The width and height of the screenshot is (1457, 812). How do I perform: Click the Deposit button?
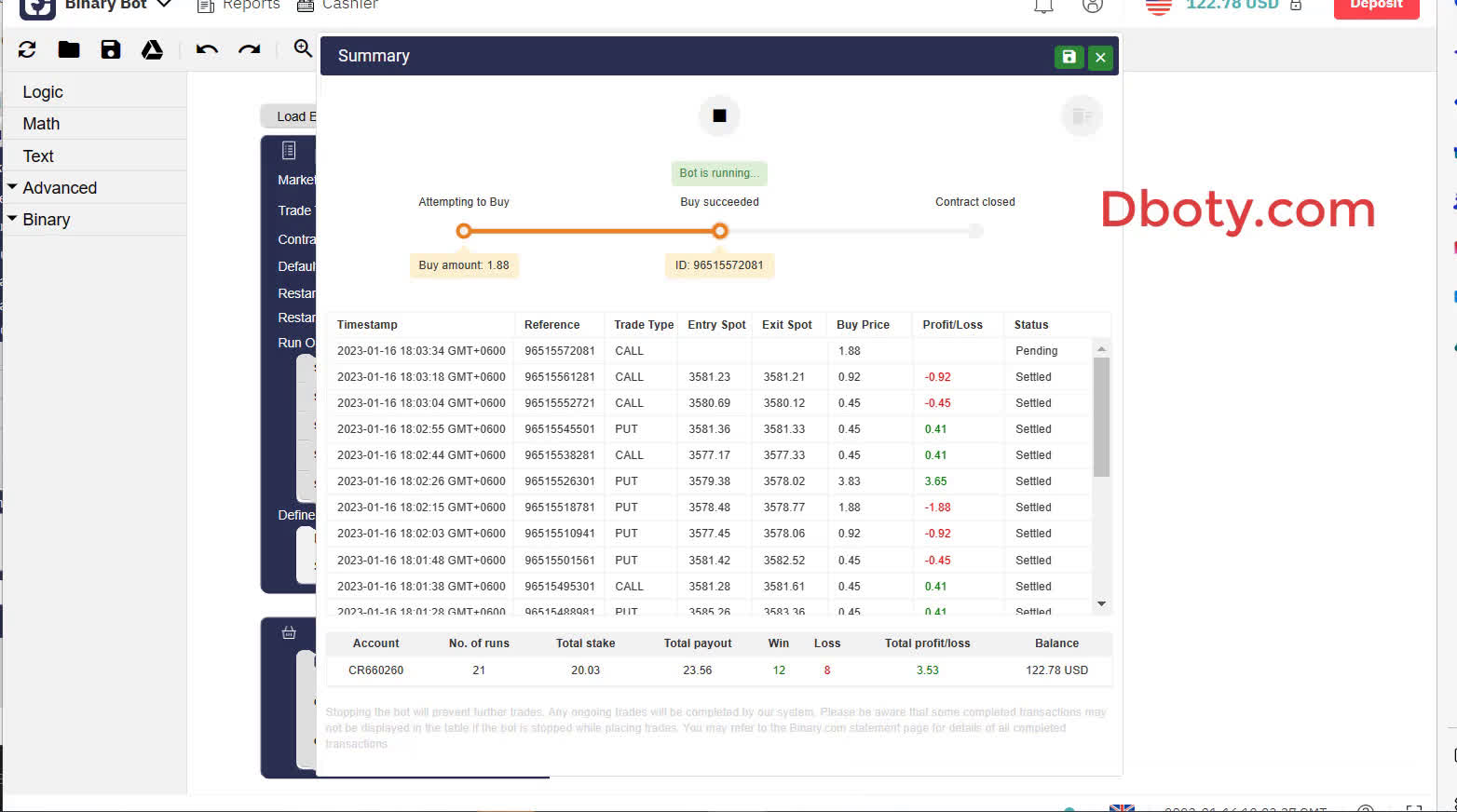(1376, 7)
